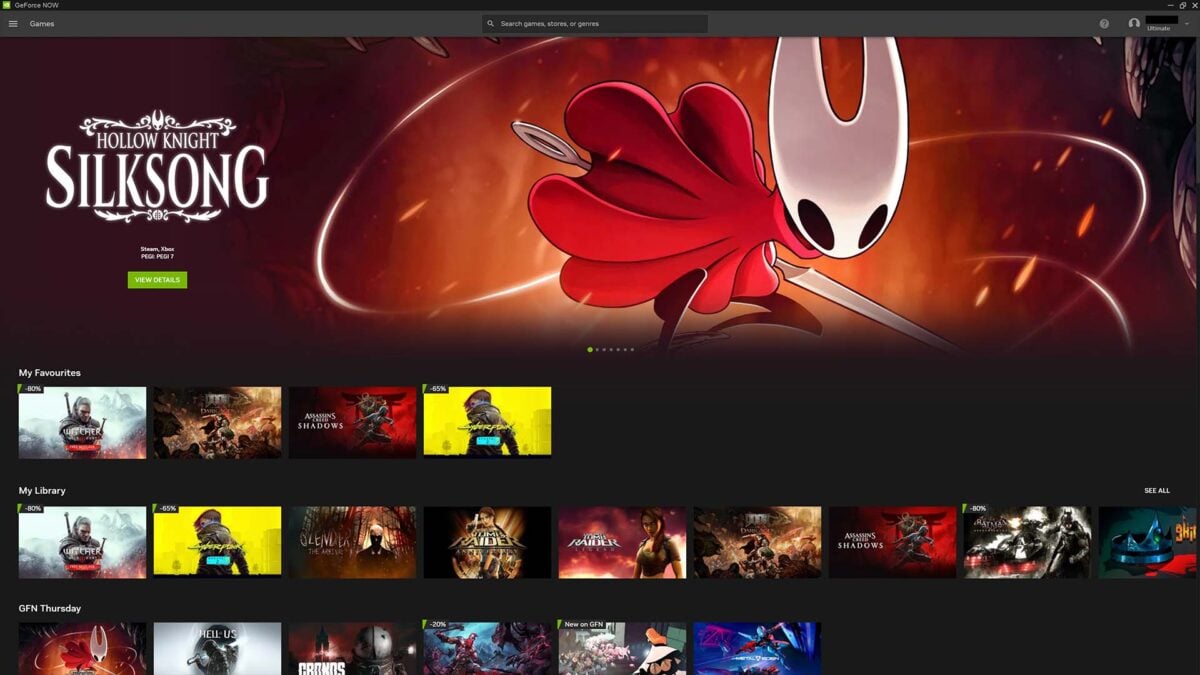Open Batman Arkham Knight in My Library

(x=1027, y=542)
